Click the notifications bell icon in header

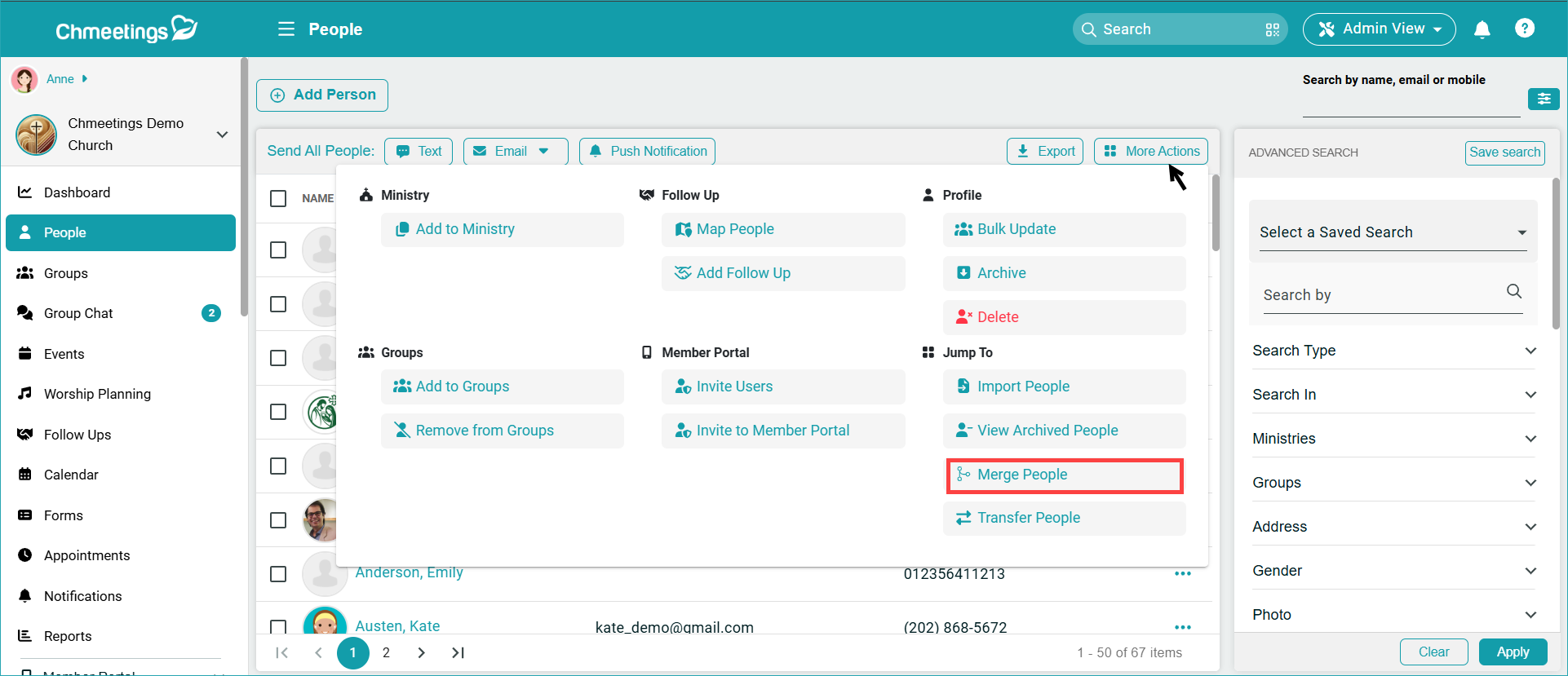point(1482,29)
